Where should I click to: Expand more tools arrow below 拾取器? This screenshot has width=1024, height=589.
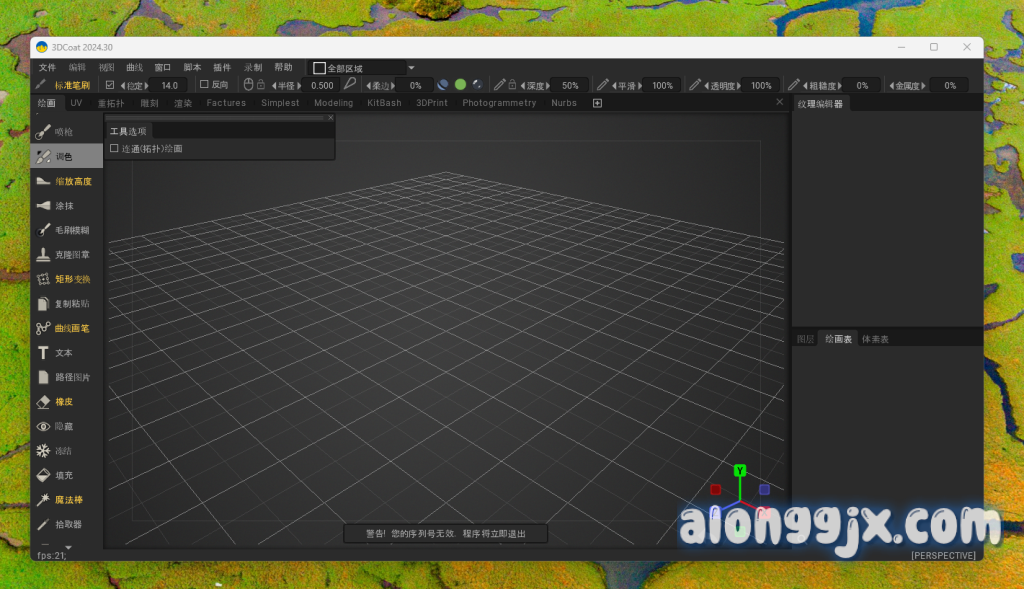(69, 547)
